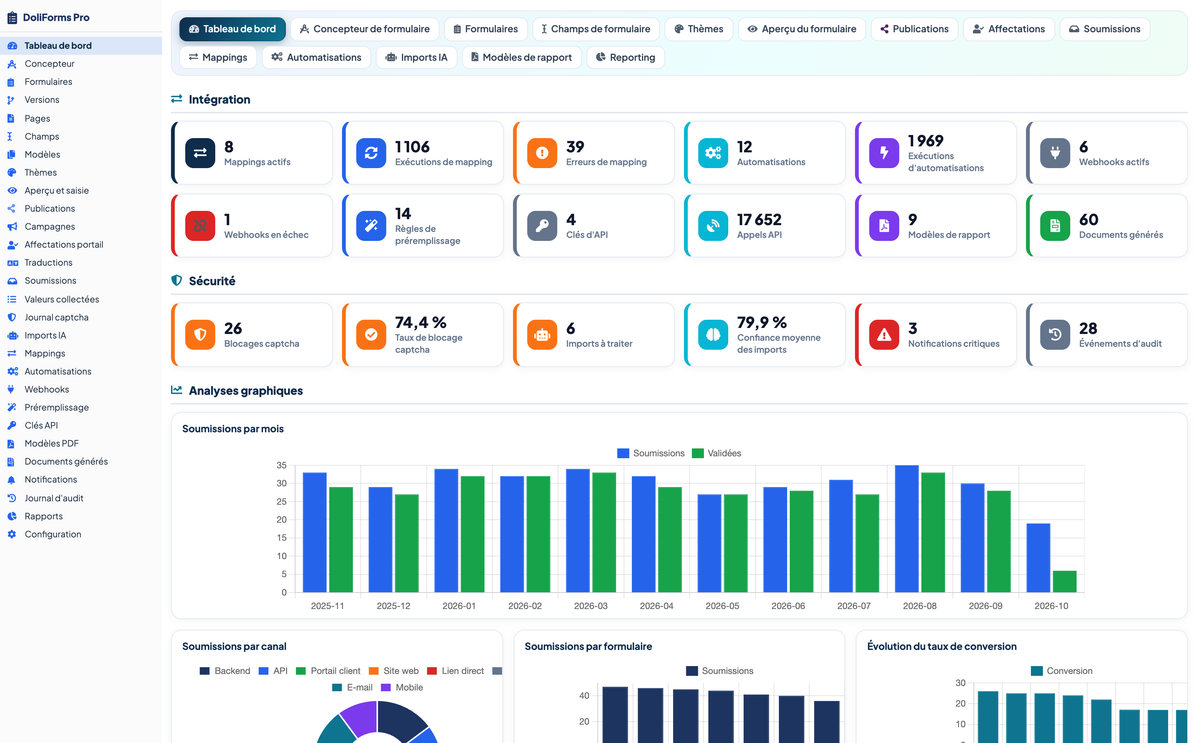Select the Notifications critiques alert triangle icon
Viewport: 1200px width, 743px height.
point(884,335)
